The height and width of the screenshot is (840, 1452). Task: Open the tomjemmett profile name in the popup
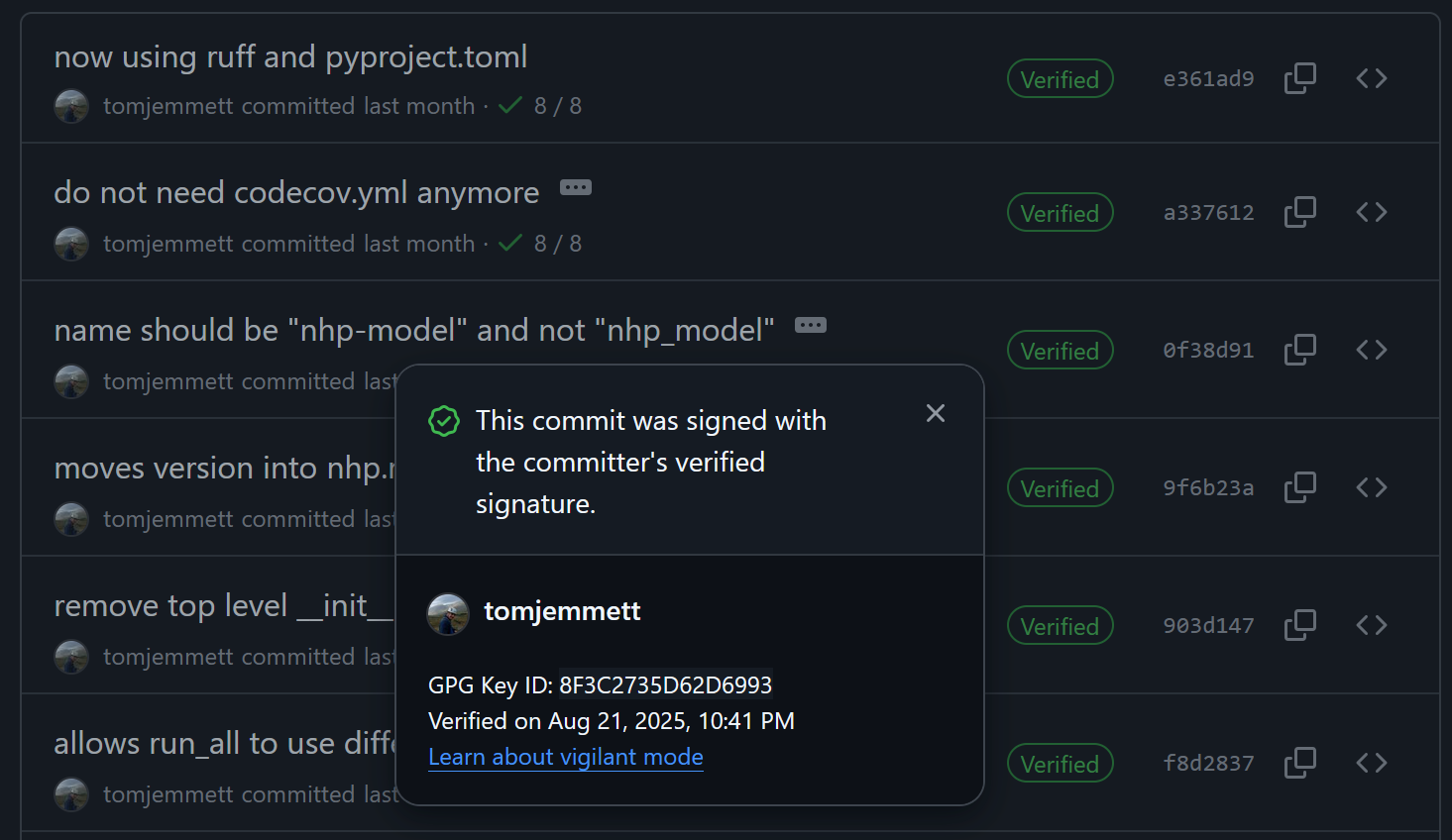pos(562,611)
